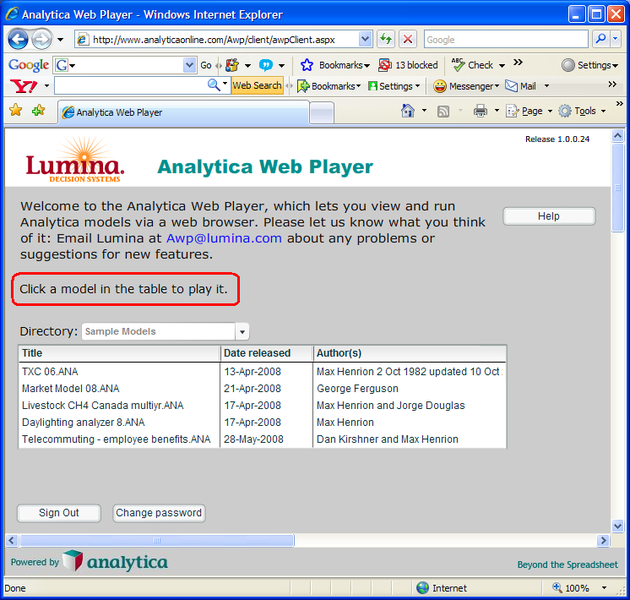The image size is (630, 600).
Task: Open the Home button dropdown arrow
Action: (424, 110)
